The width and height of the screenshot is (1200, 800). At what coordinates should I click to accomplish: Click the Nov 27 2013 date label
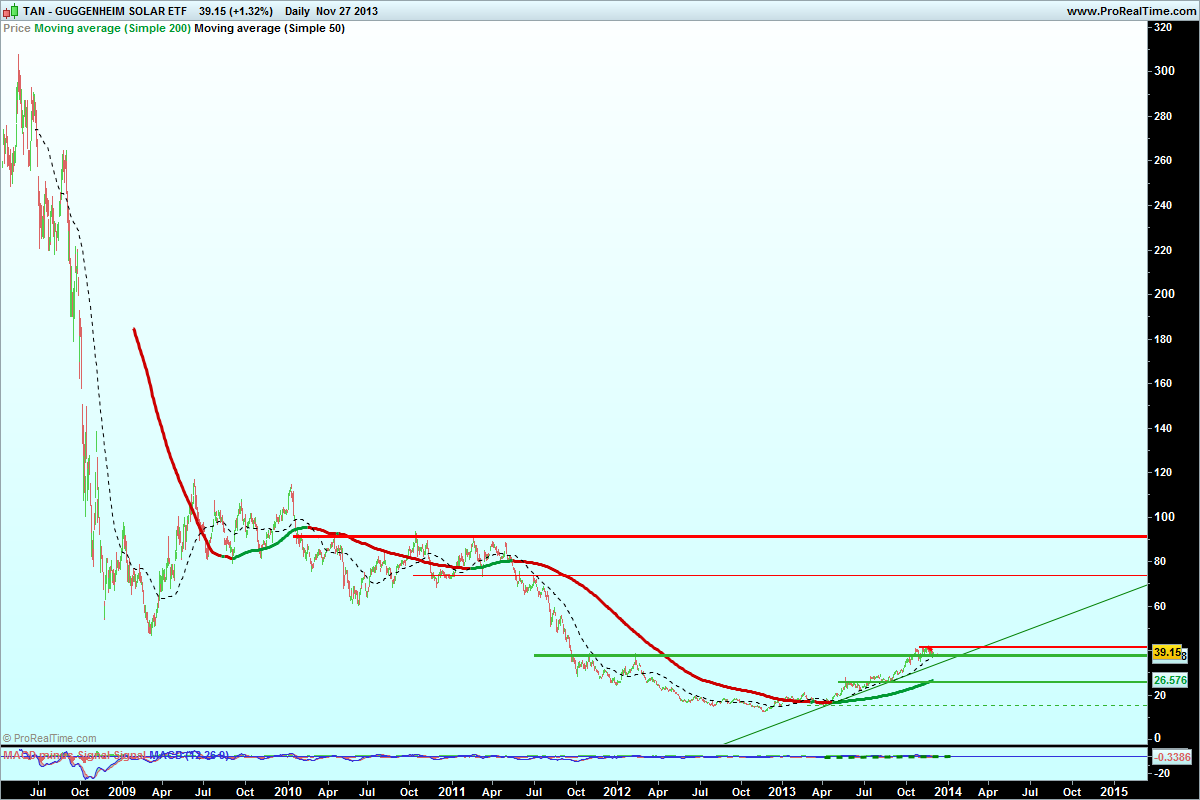click(347, 11)
